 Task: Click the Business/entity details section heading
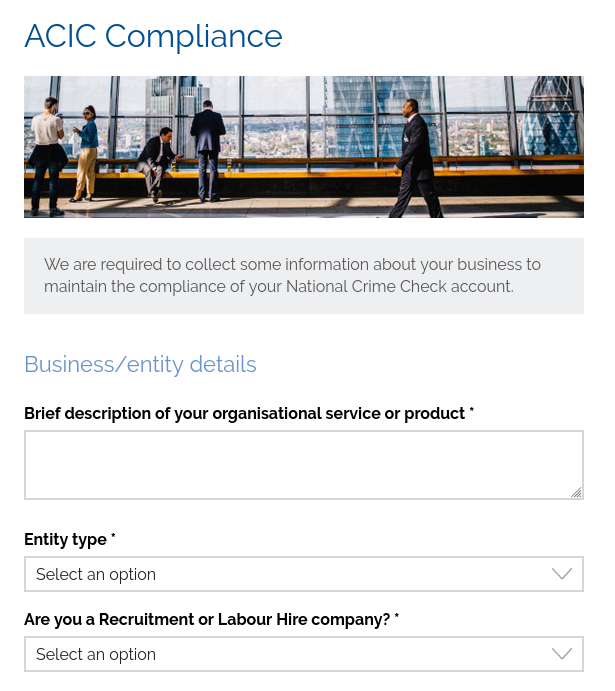point(140,364)
